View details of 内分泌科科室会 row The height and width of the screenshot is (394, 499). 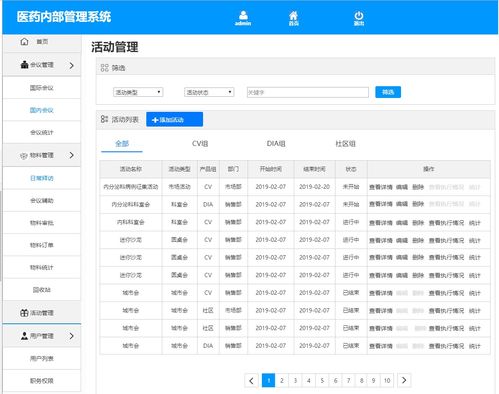tap(381, 204)
